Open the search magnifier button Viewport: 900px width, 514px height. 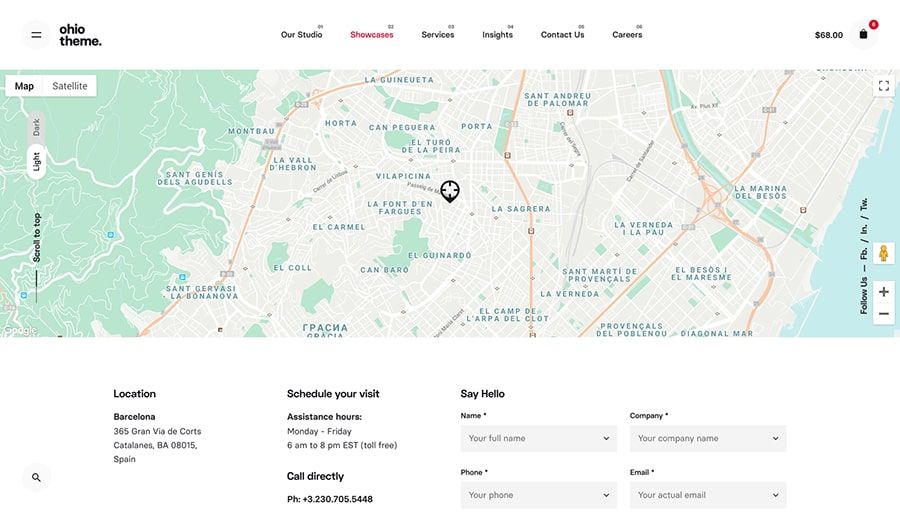[x=36, y=478]
